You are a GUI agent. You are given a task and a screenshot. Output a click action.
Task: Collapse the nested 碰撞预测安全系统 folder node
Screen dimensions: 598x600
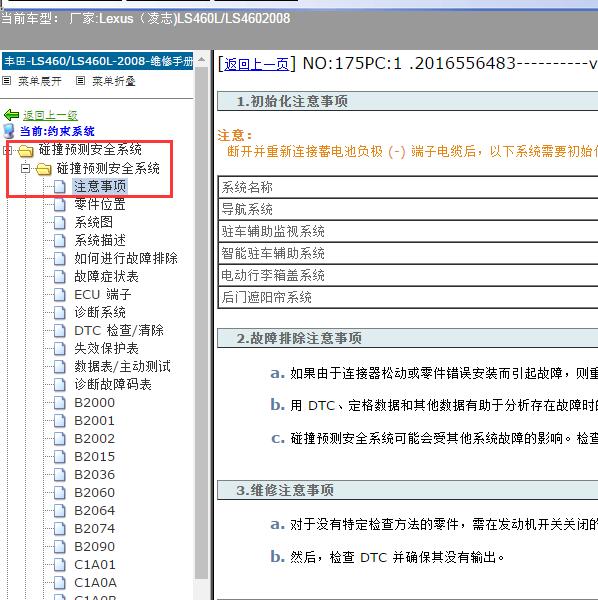[x=25, y=168]
